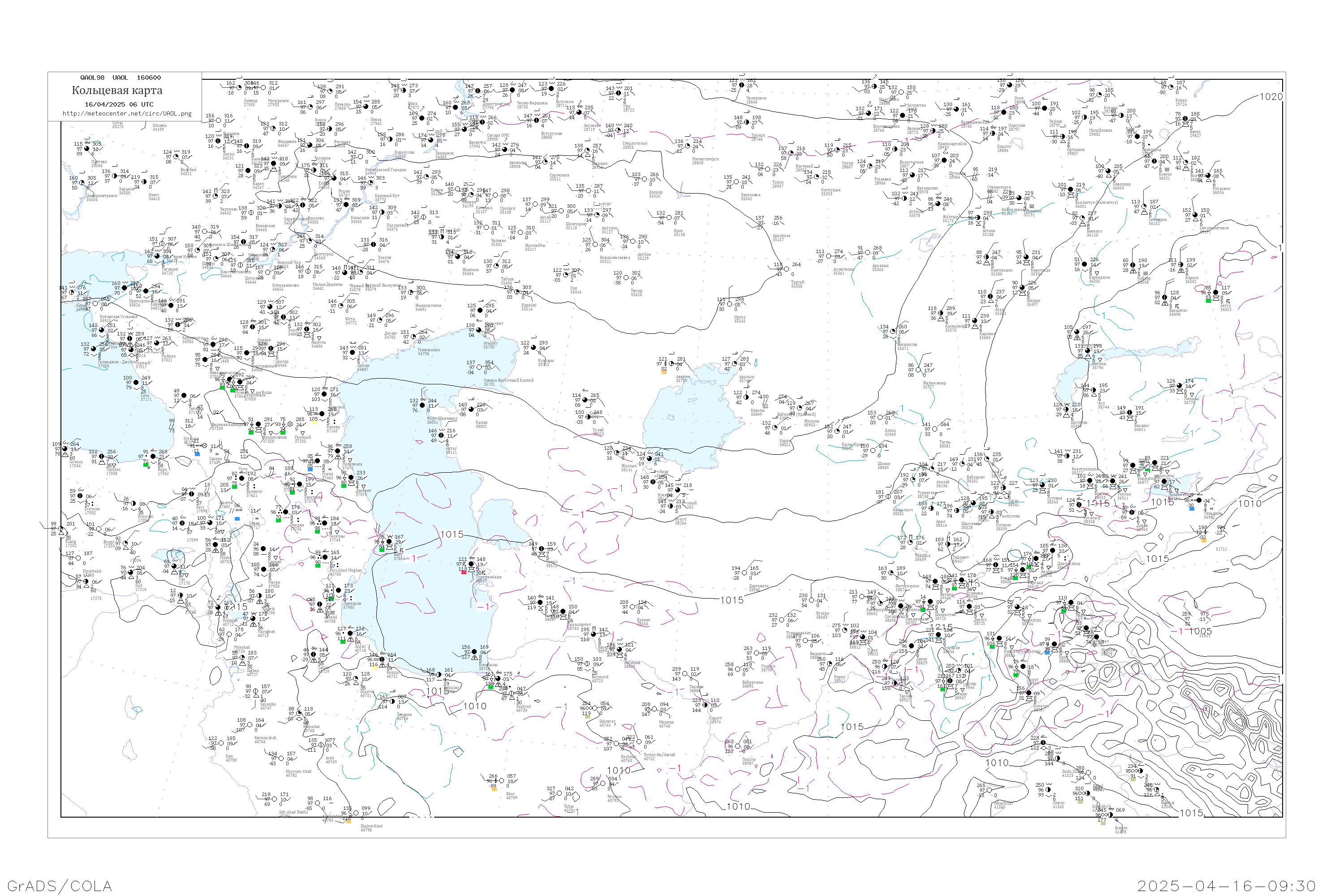Click the map title Кольцевая карта
Screen dimensions: 1344x896
click(x=117, y=90)
